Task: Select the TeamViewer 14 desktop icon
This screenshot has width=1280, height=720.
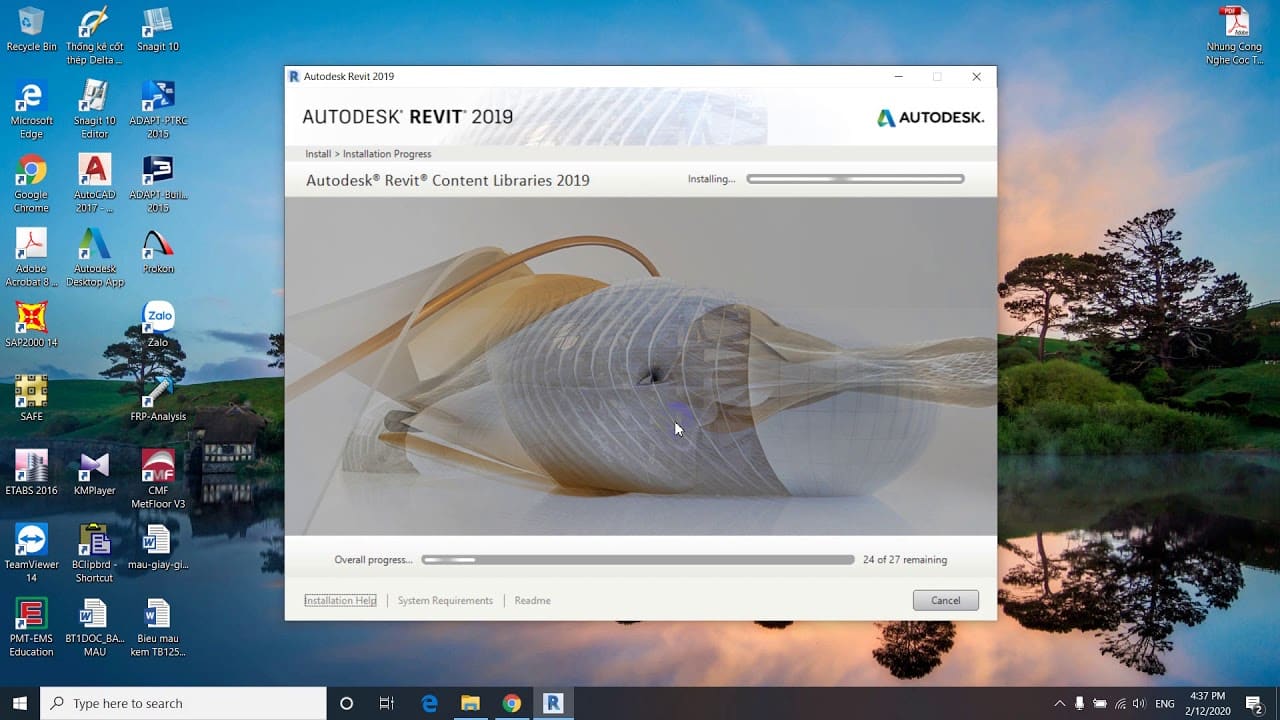Action: (x=31, y=554)
